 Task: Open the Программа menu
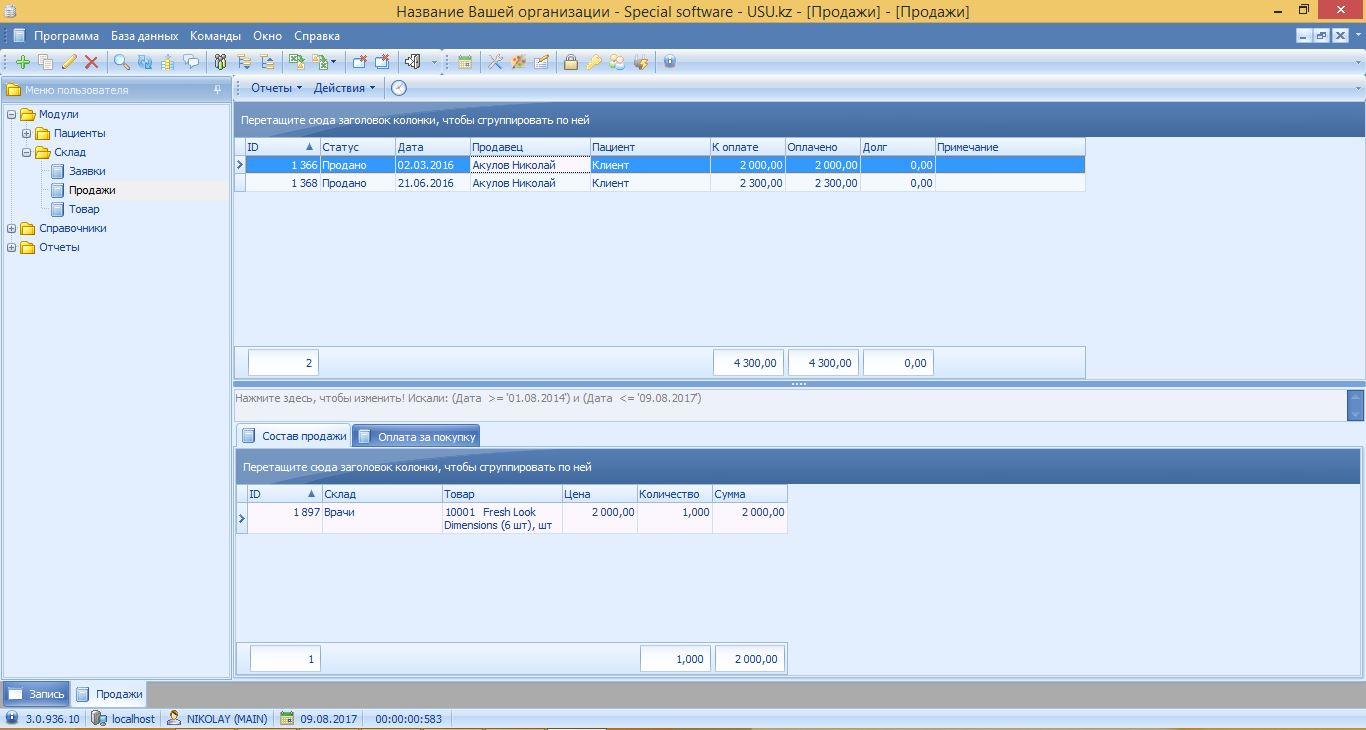coord(67,36)
